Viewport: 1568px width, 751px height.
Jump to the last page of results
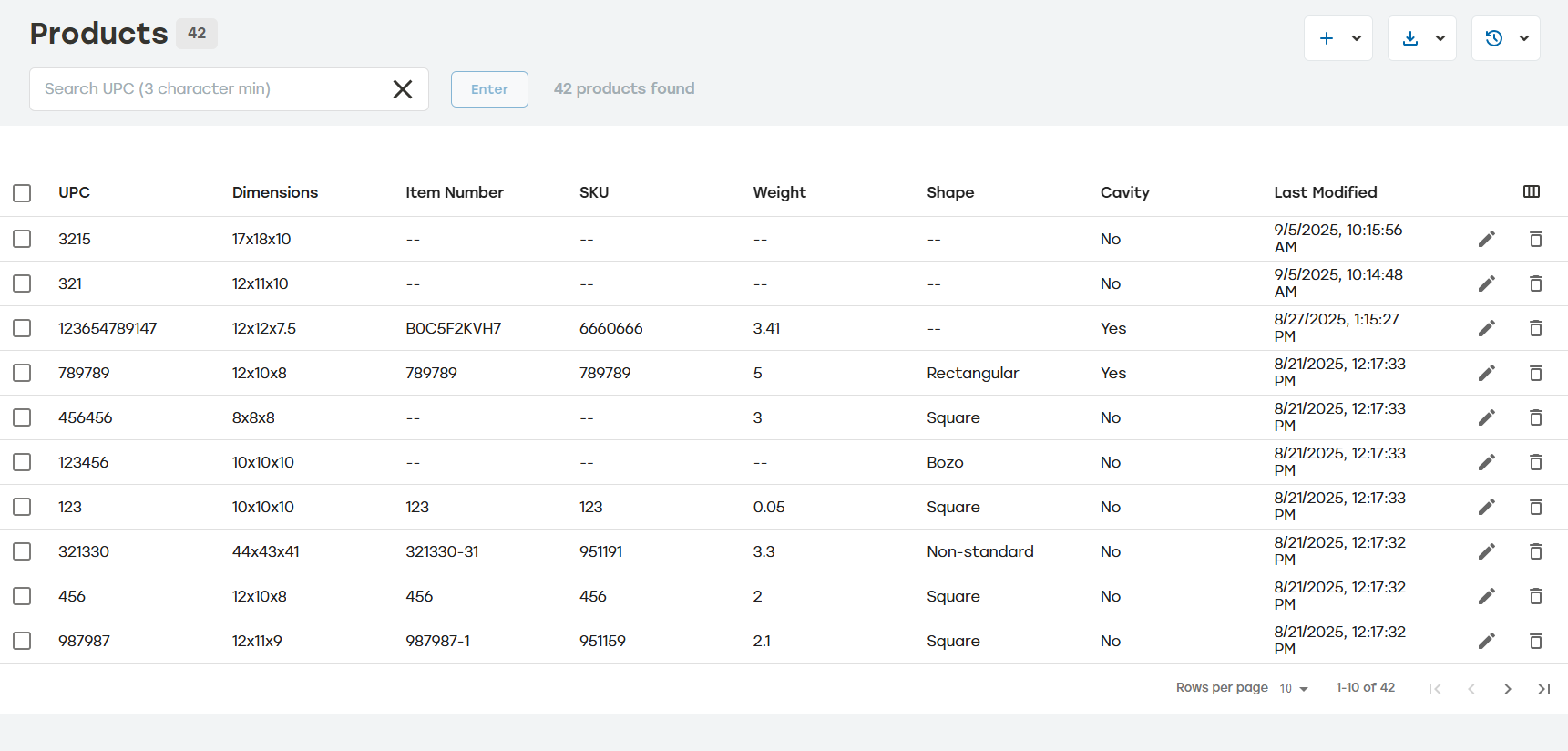tap(1543, 689)
